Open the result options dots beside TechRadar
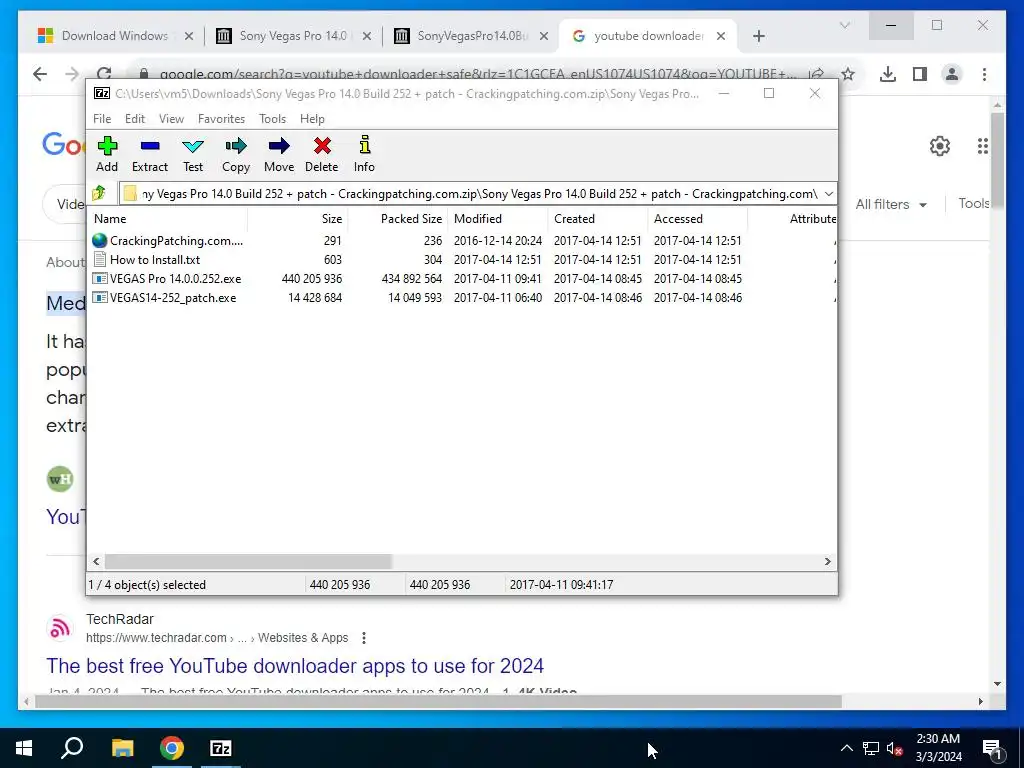1024x768 pixels. pyautogui.click(x=364, y=637)
